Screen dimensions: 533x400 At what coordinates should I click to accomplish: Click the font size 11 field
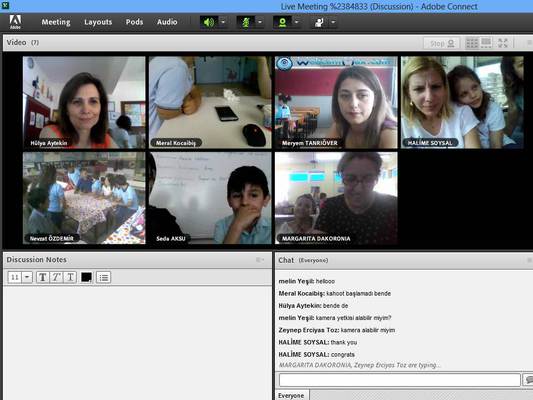click(x=15, y=277)
